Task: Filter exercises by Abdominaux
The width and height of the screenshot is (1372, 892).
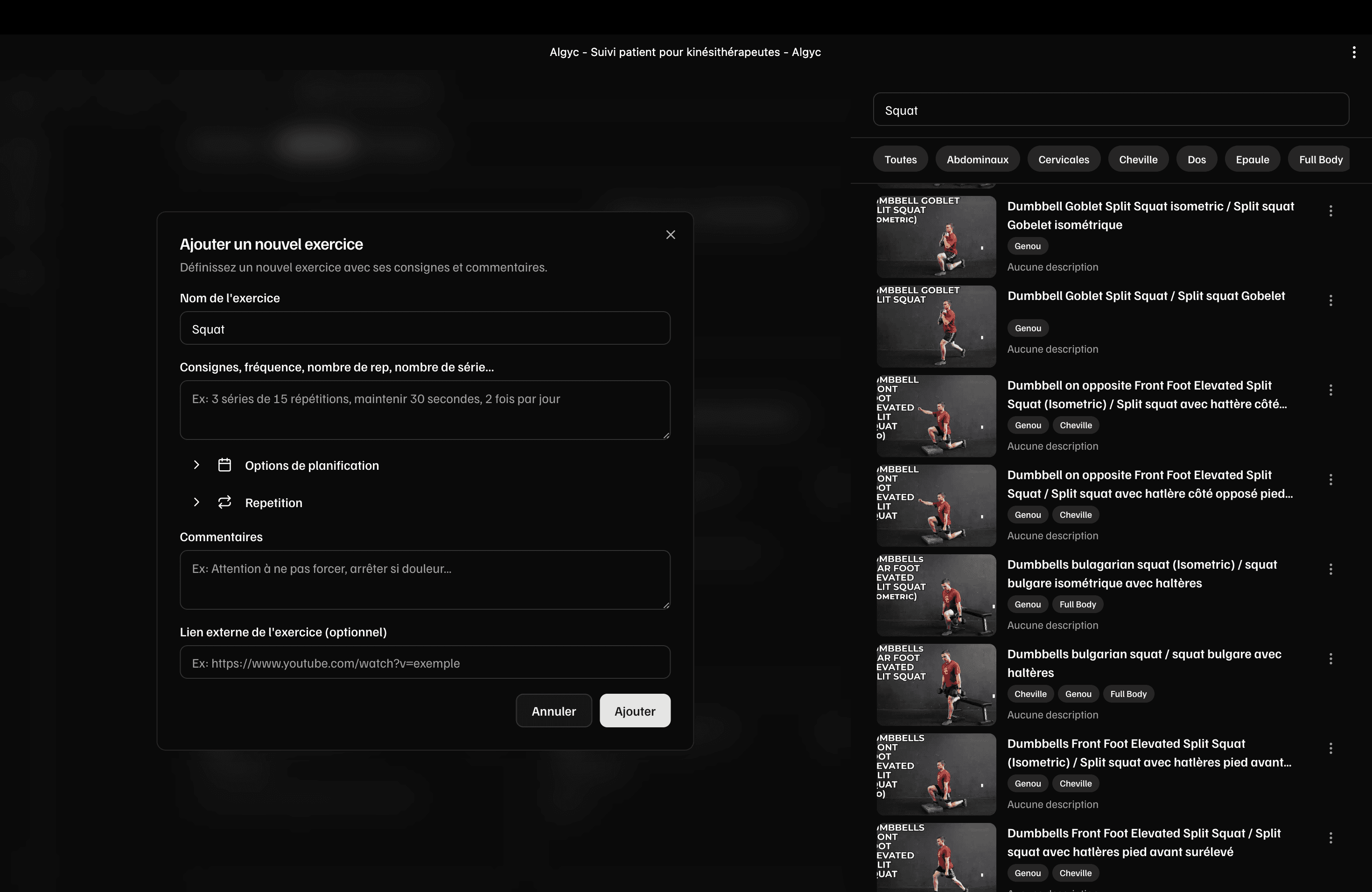Action: (977, 160)
